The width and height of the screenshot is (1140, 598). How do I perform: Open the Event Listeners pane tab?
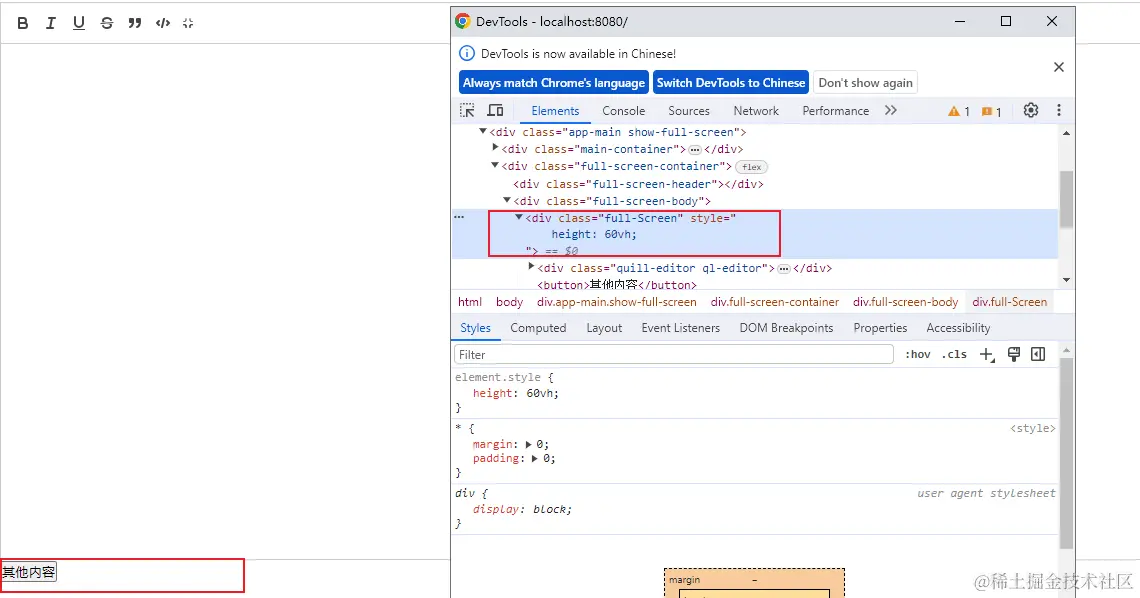681,328
